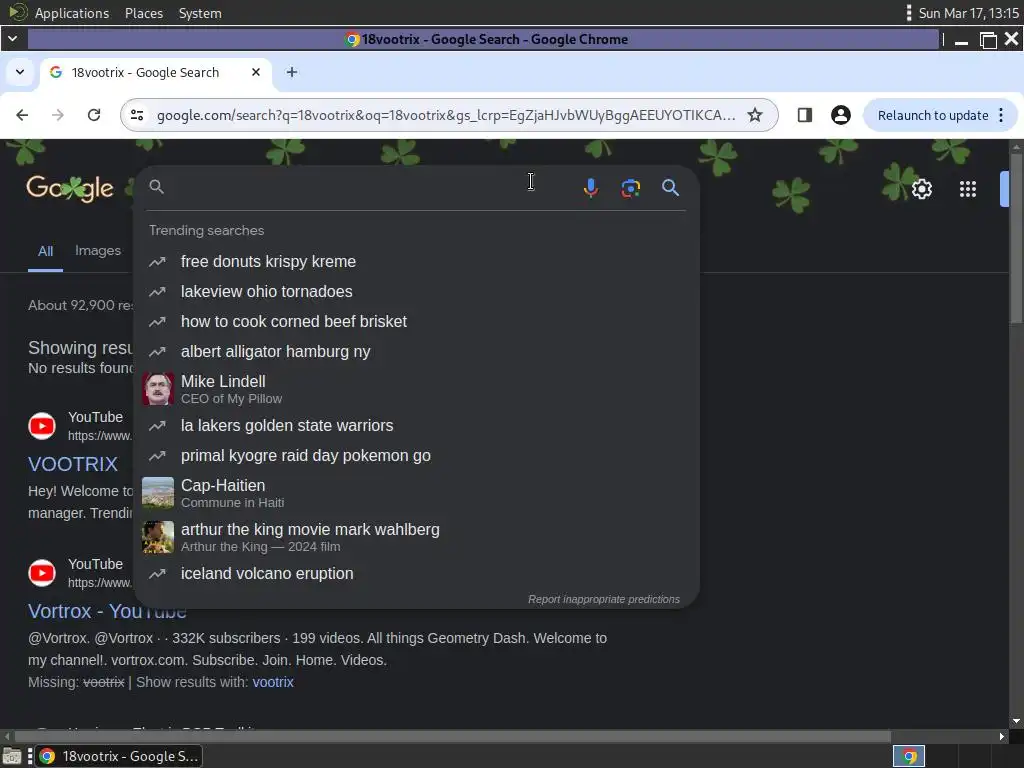Click YouTube favicon of VOOTRIX result

click(42, 426)
